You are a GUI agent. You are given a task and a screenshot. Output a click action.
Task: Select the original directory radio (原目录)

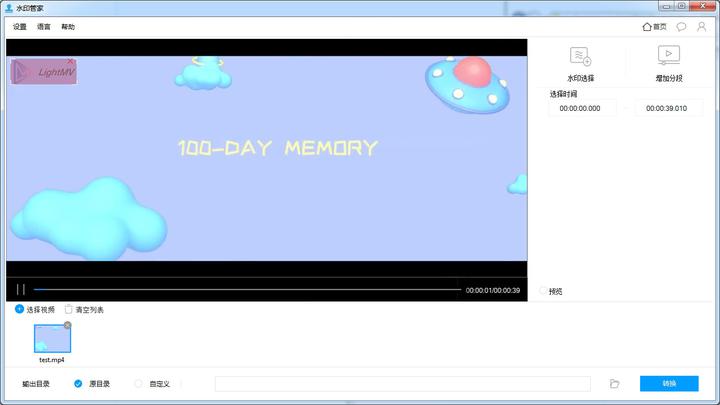coord(78,383)
